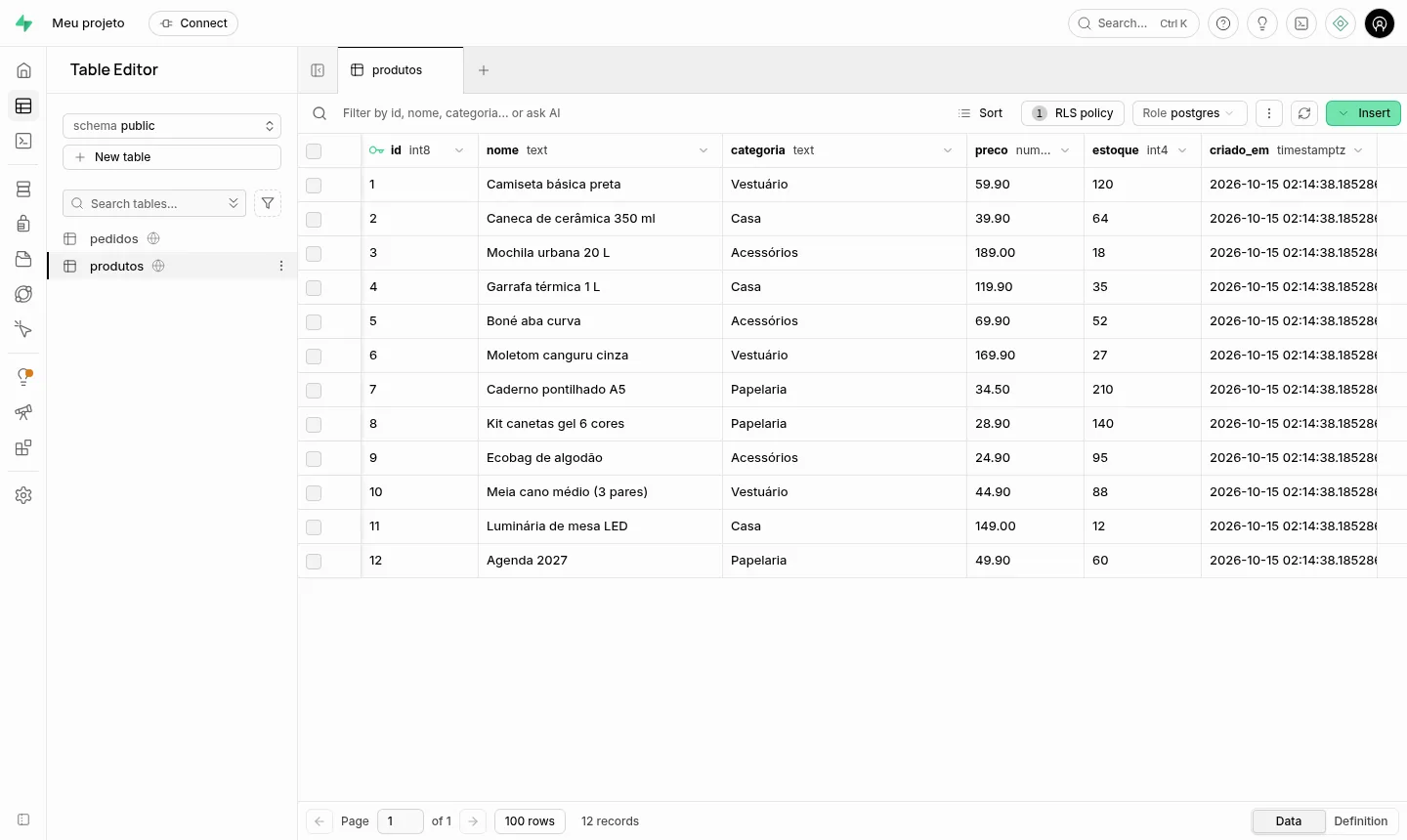Open the schema public dropdown
This screenshot has height=840, width=1407.
pos(172,126)
